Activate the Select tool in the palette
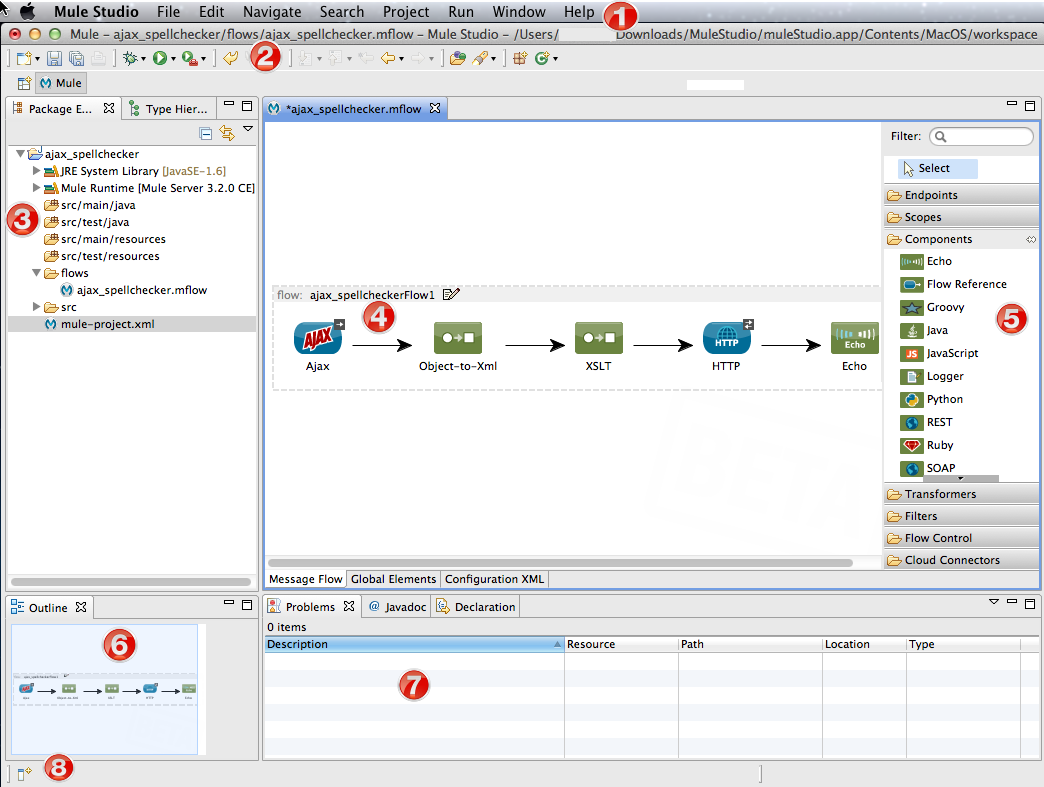The height and width of the screenshot is (787, 1044). pyautogui.click(x=933, y=168)
